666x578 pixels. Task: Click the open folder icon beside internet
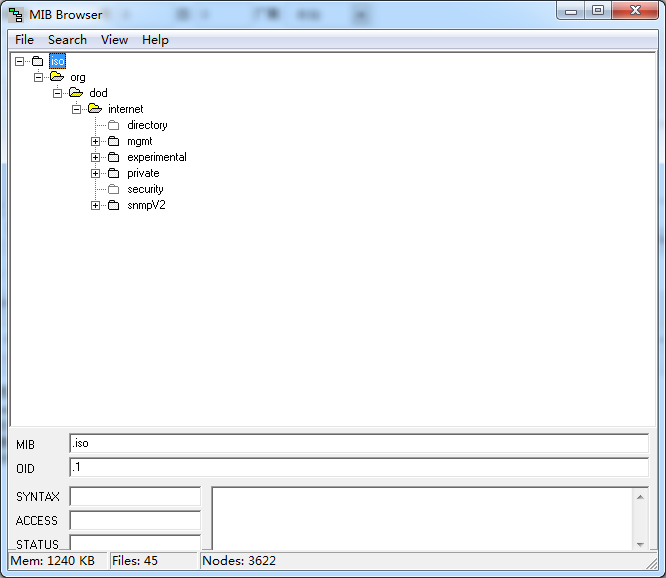click(x=95, y=109)
